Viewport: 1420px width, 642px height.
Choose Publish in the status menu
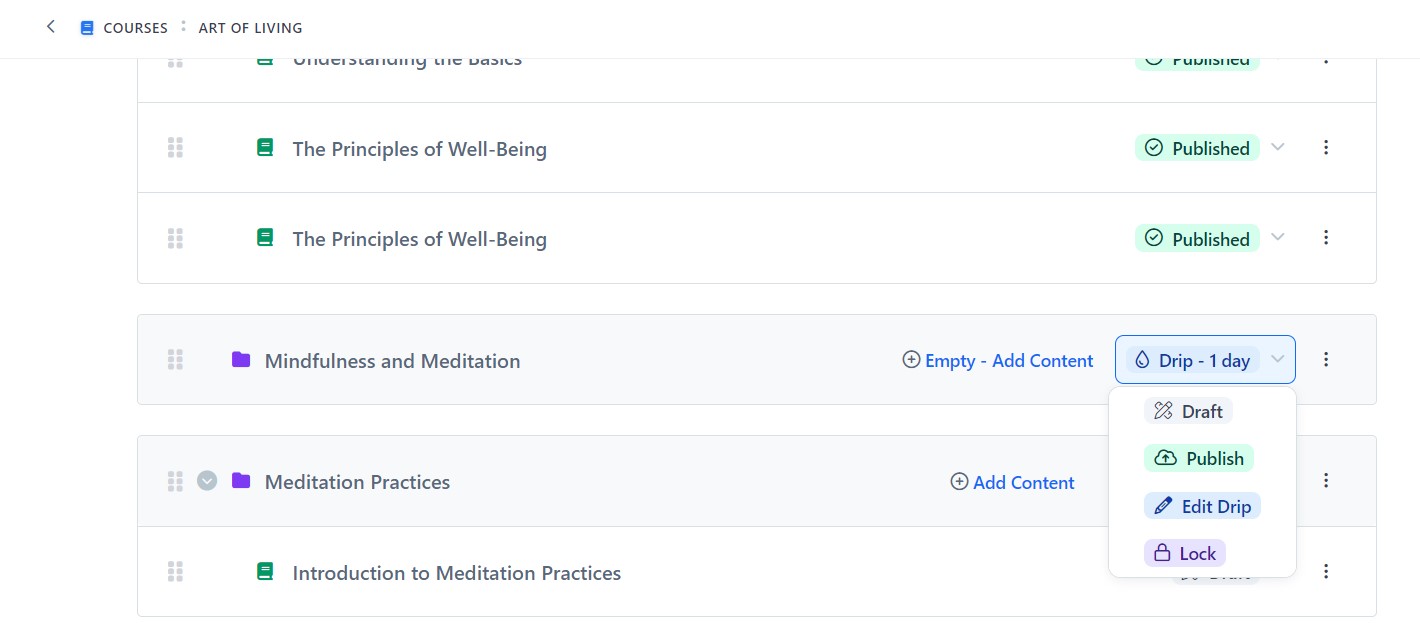(x=1199, y=458)
